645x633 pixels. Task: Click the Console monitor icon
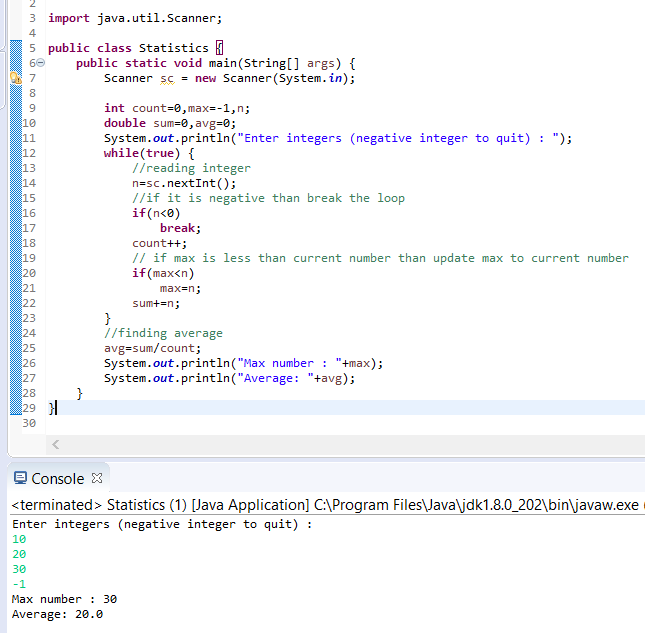point(20,478)
